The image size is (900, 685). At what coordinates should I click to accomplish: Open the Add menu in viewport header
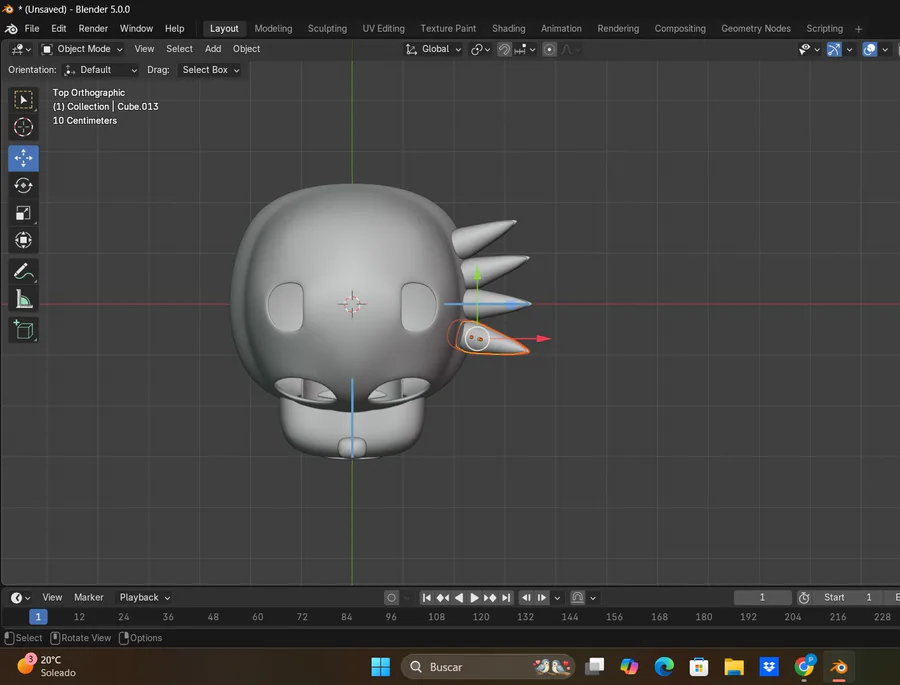pos(213,49)
